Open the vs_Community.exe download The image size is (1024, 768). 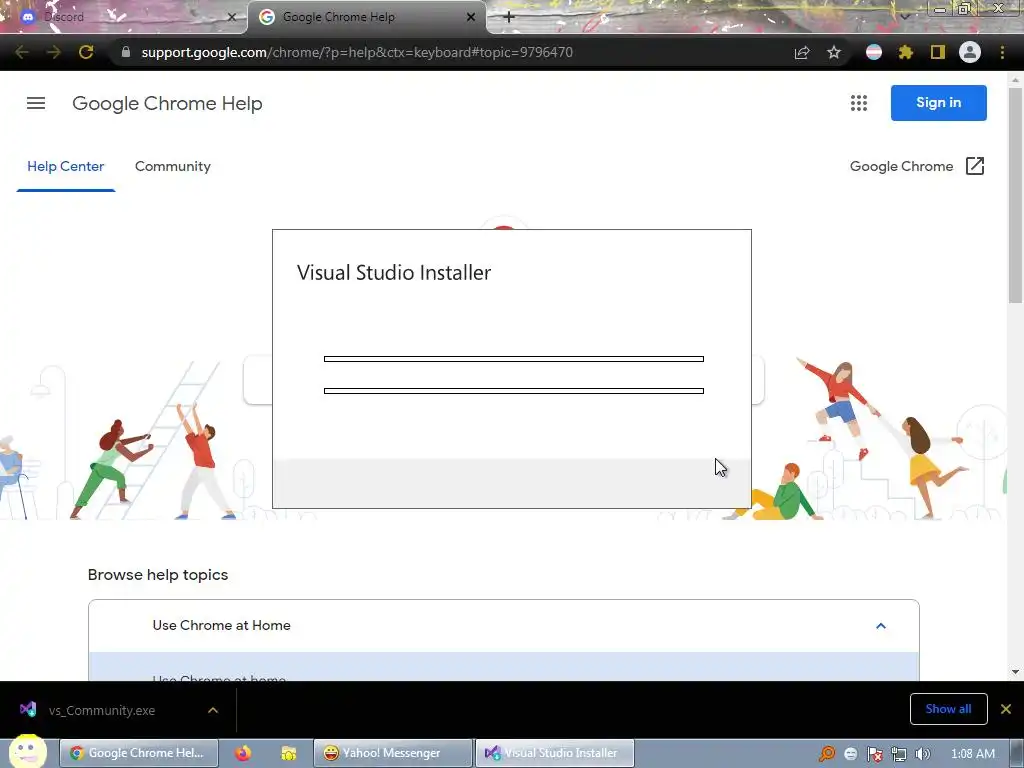(102, 711)
